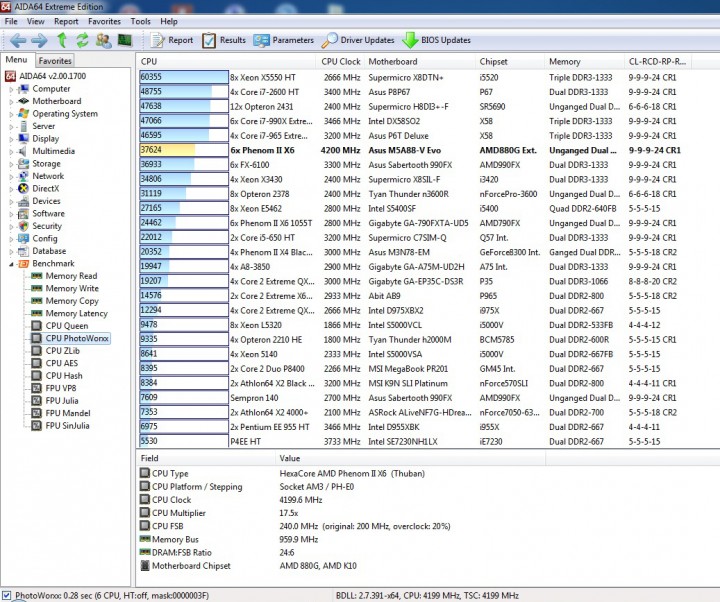
Task: Expand the Operating System tree node
Action: pyautogui.click(x=11, y=114)
